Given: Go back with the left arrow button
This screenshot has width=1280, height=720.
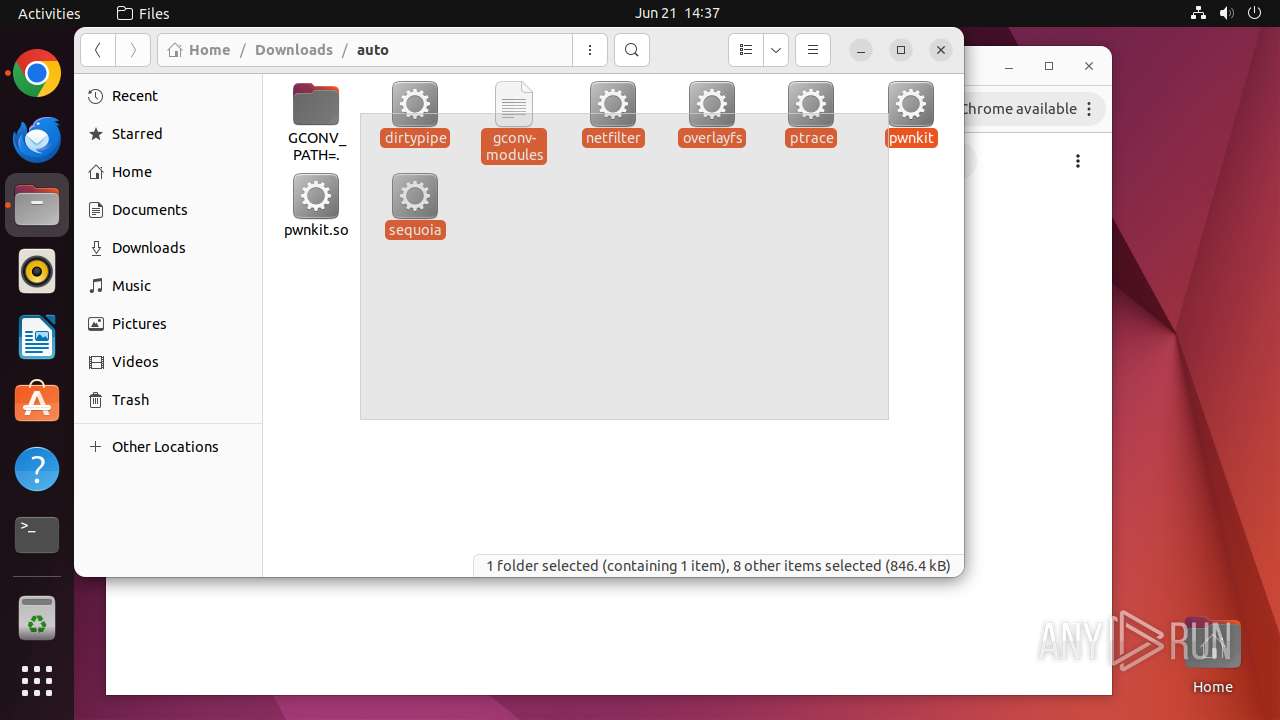Looking at the screenshot, I should point(98,50).
